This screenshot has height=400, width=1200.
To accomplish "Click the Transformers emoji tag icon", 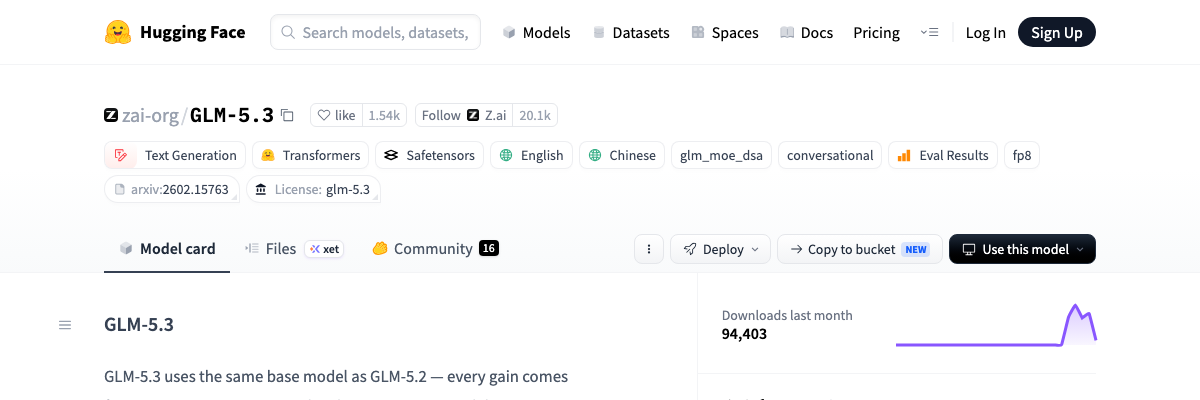I will [269, 155].
